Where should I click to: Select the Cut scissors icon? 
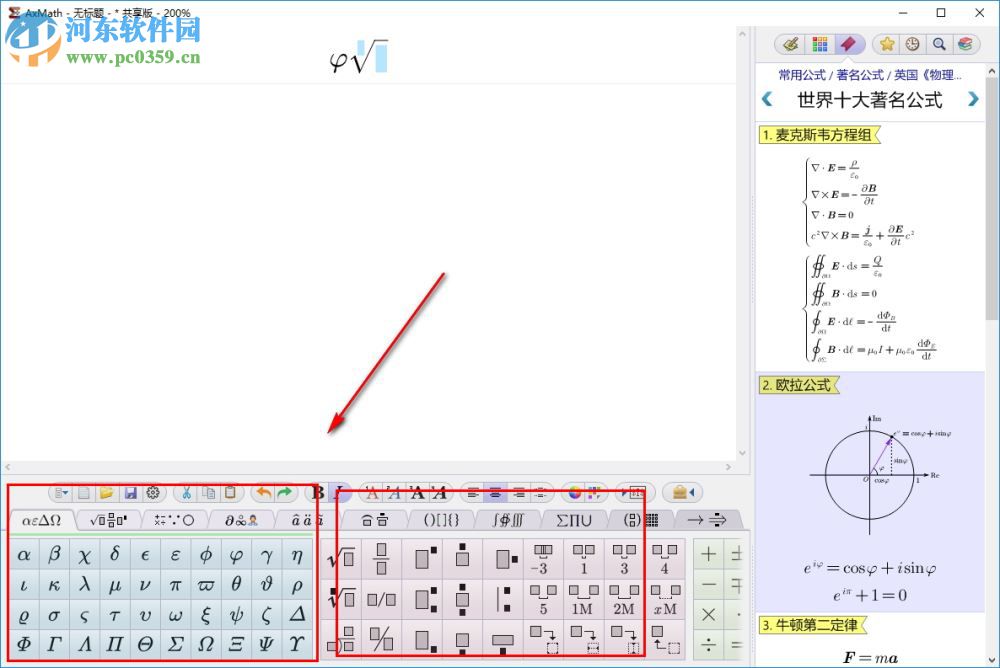187,492
